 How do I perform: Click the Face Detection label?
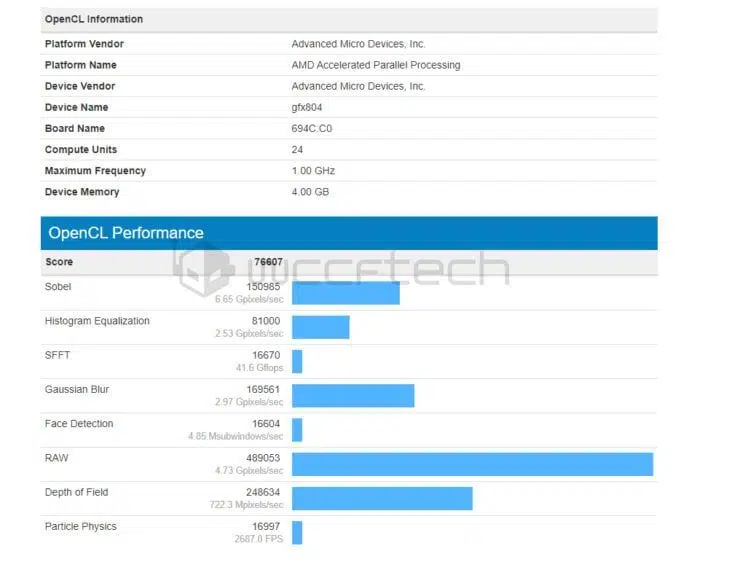pos(79,424)
